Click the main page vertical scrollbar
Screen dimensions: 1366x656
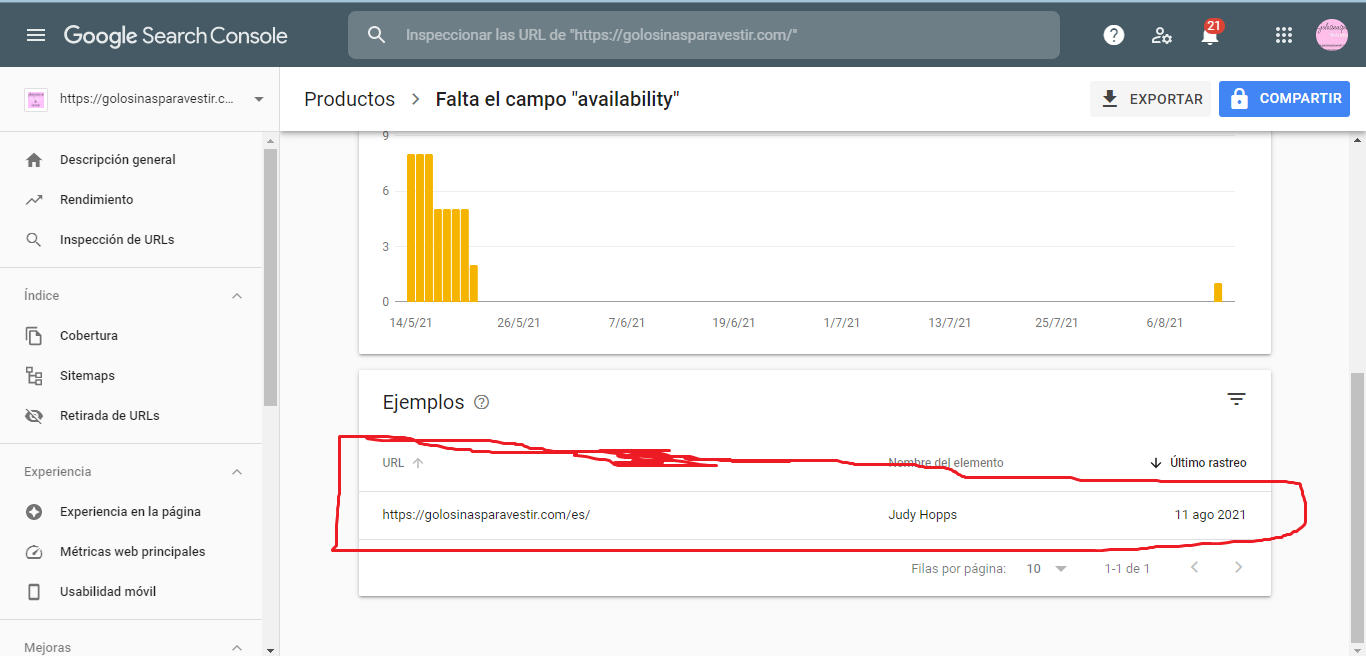pos(1357,508)
